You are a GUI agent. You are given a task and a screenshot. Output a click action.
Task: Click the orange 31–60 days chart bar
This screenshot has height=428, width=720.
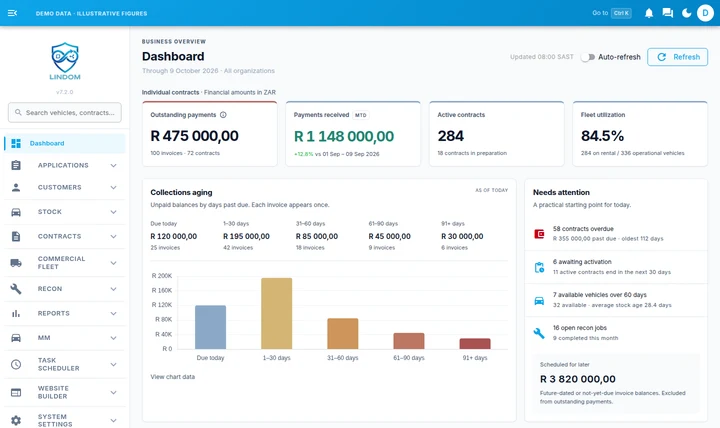343,333
